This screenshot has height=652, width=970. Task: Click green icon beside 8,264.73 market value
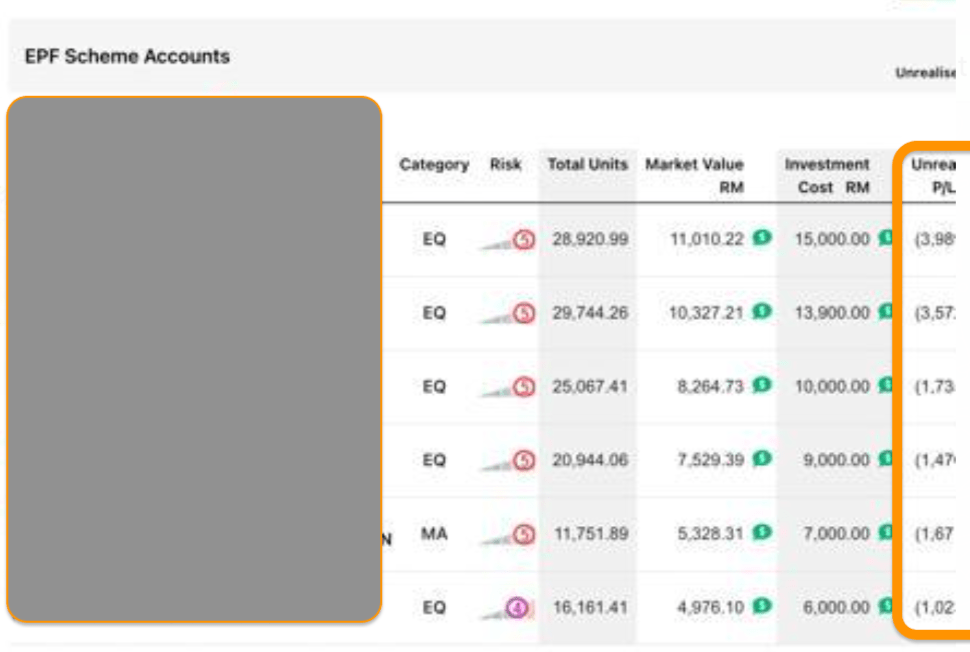point(762,385)
